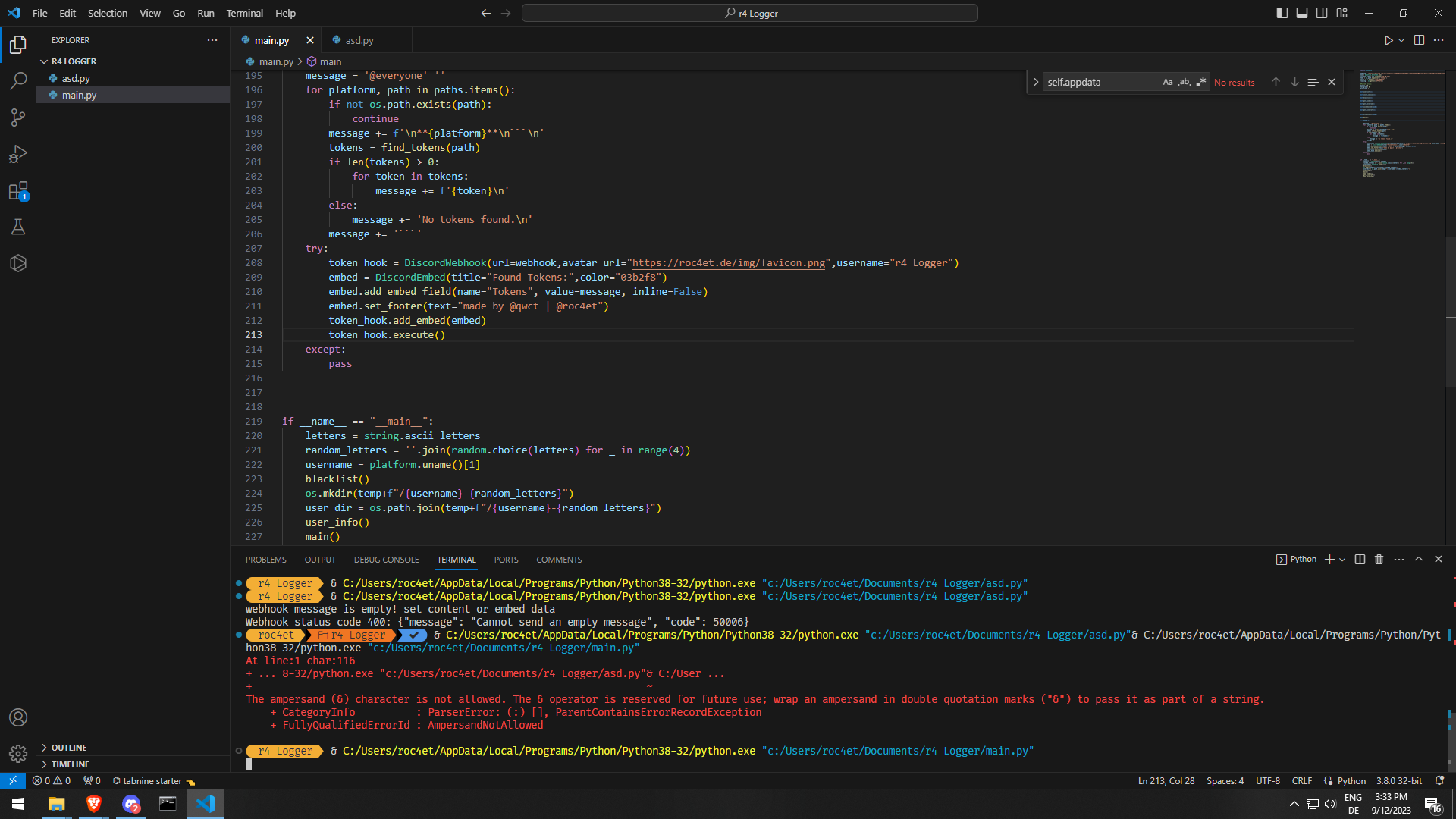Click the Run Python File play button
1456x819 pixels.
(1388, 40)
